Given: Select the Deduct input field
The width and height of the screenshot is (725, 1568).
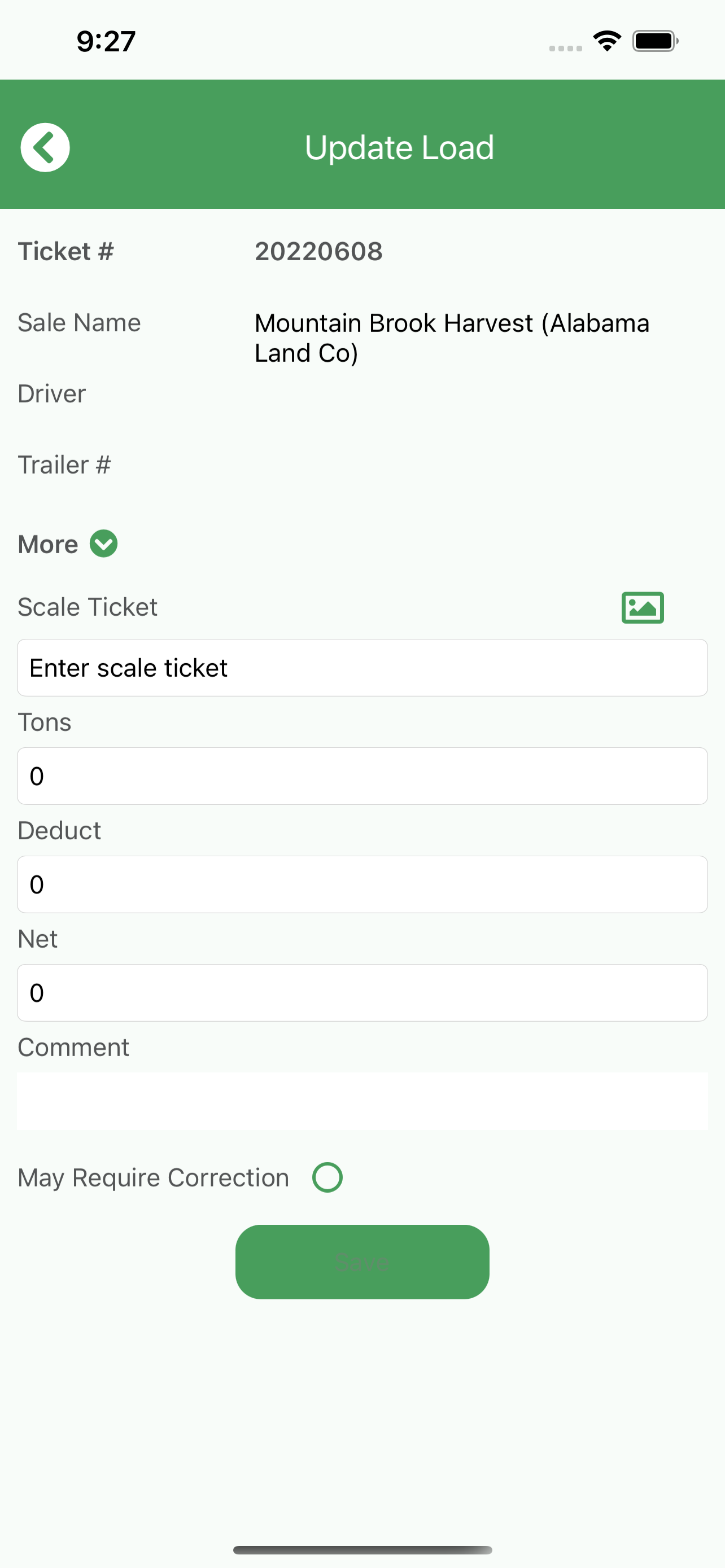Looking at the screenshot, I should pyautogui.click(x=362, y=884).
